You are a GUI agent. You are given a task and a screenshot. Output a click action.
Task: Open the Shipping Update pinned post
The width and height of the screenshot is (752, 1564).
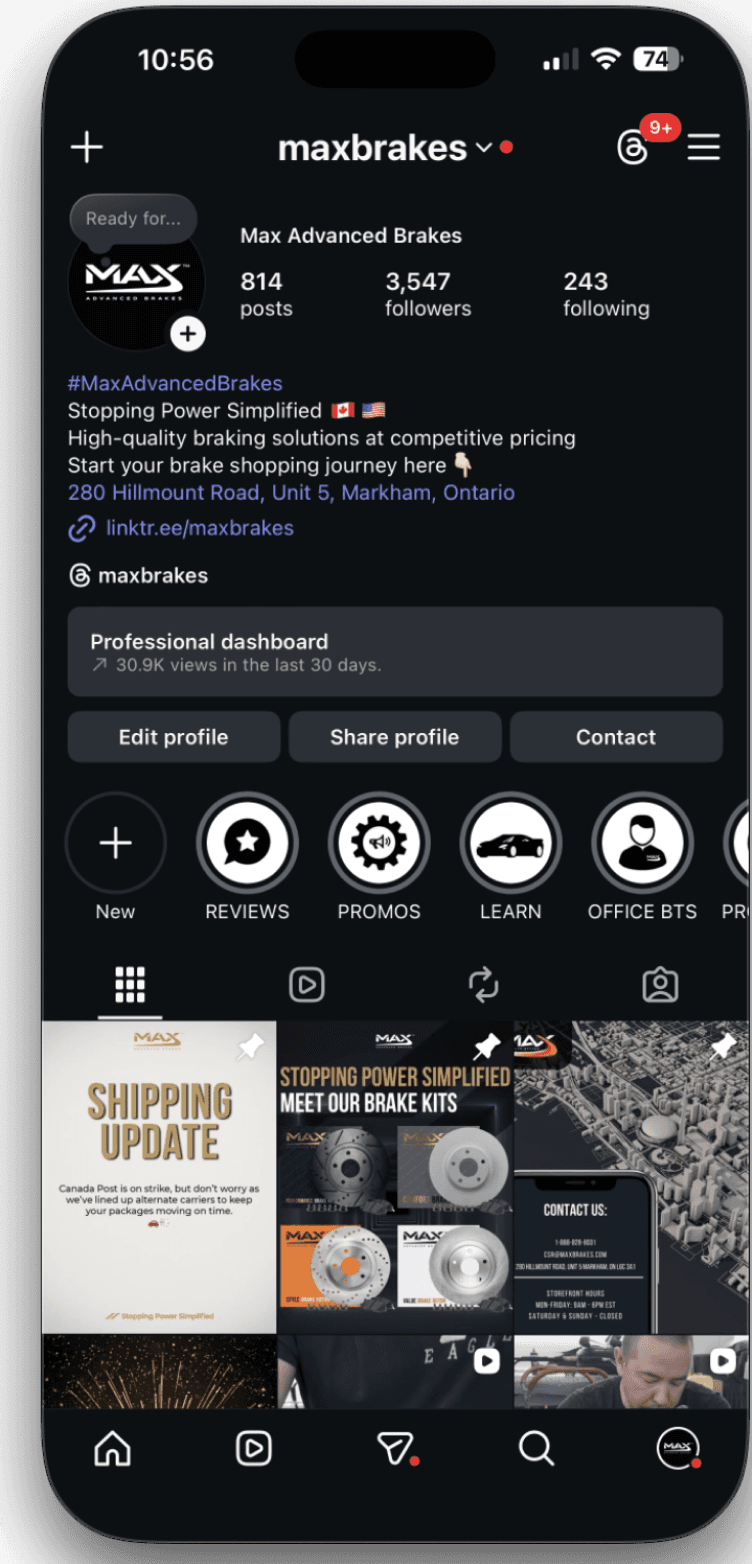point(159,1177)
